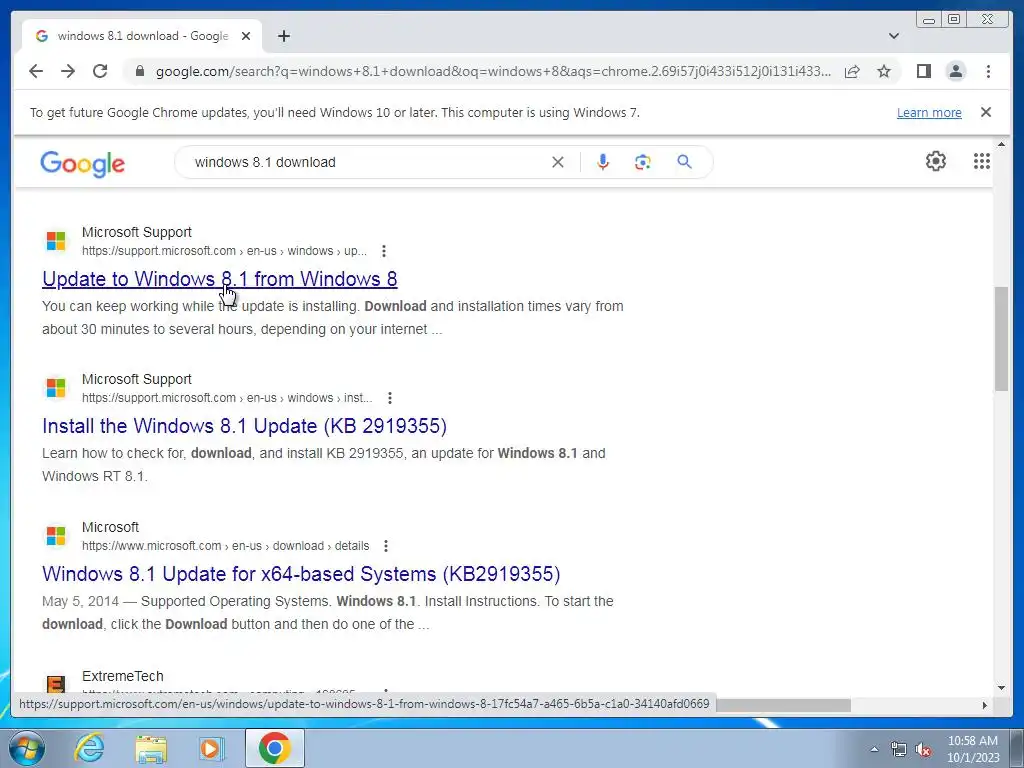This screenshot has width=1024, height=768.
Task: Open the Chrome side panel
Action: pyautogui.click(x=923, y=71)
